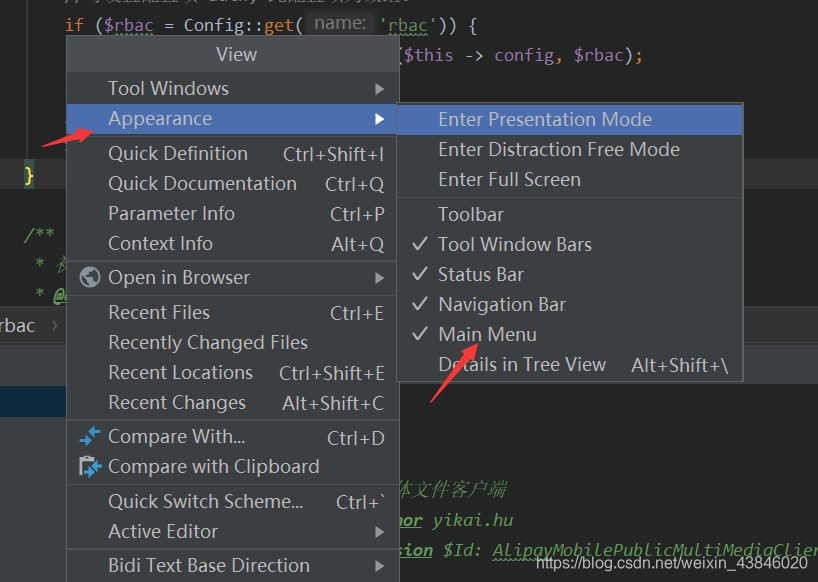Screen dimensions: 818x582
Task: Click the globe icon beside Open in Browser
Action: click(90, 277)
